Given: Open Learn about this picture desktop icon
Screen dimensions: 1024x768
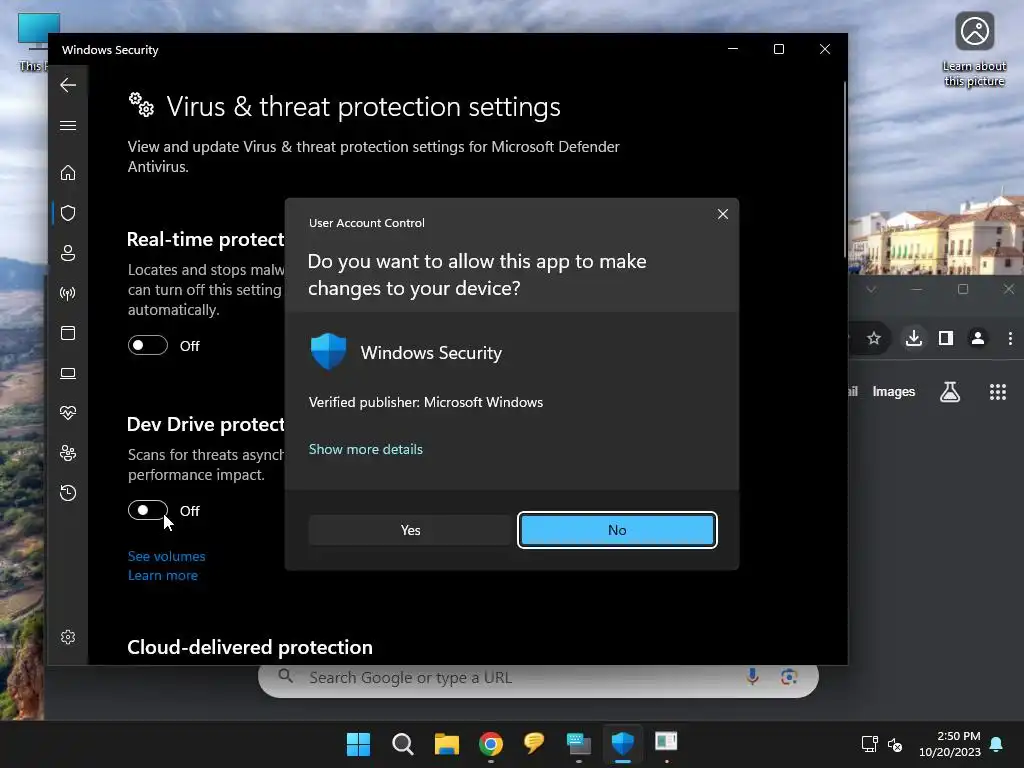Looking at the screenshot, I should coord(974,50).
